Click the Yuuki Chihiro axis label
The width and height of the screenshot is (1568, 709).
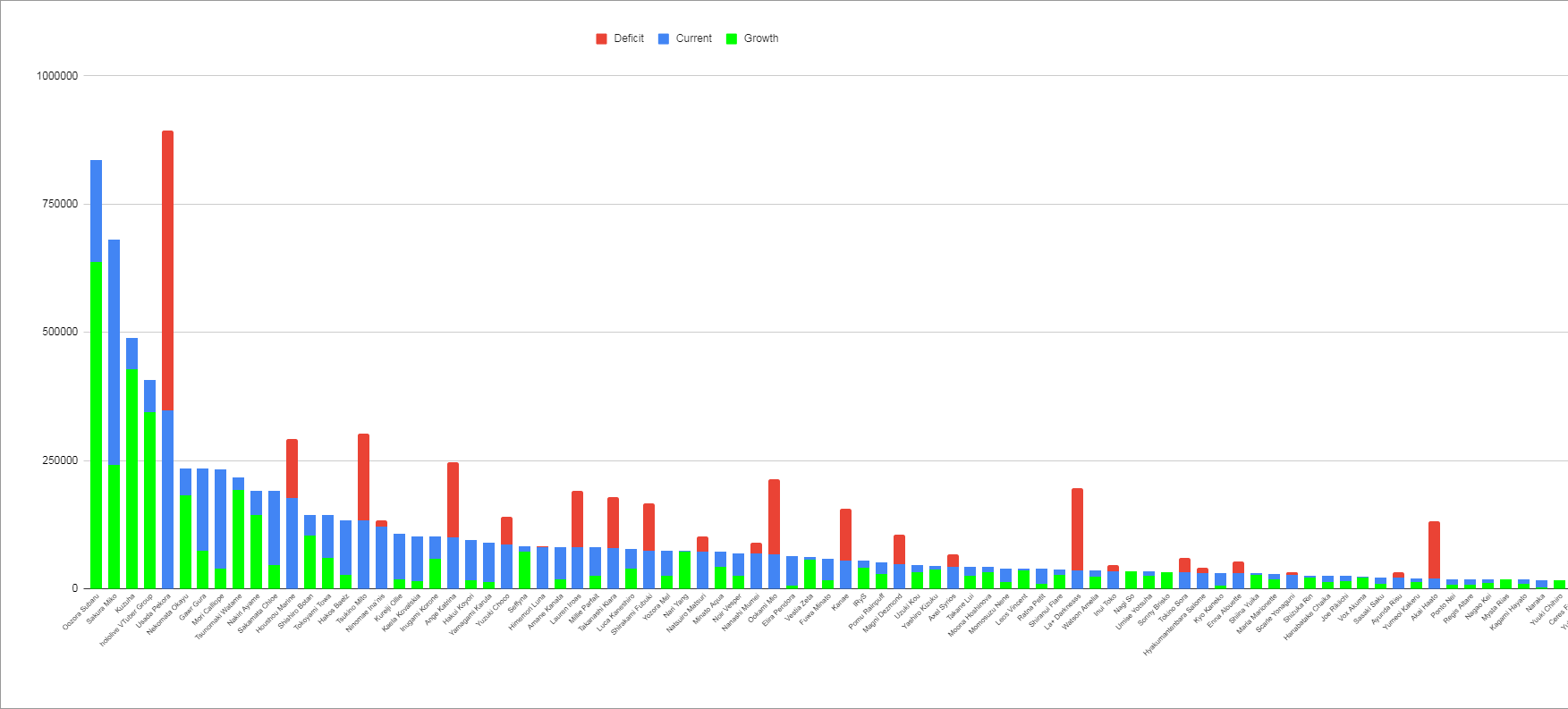[1546, 610]
